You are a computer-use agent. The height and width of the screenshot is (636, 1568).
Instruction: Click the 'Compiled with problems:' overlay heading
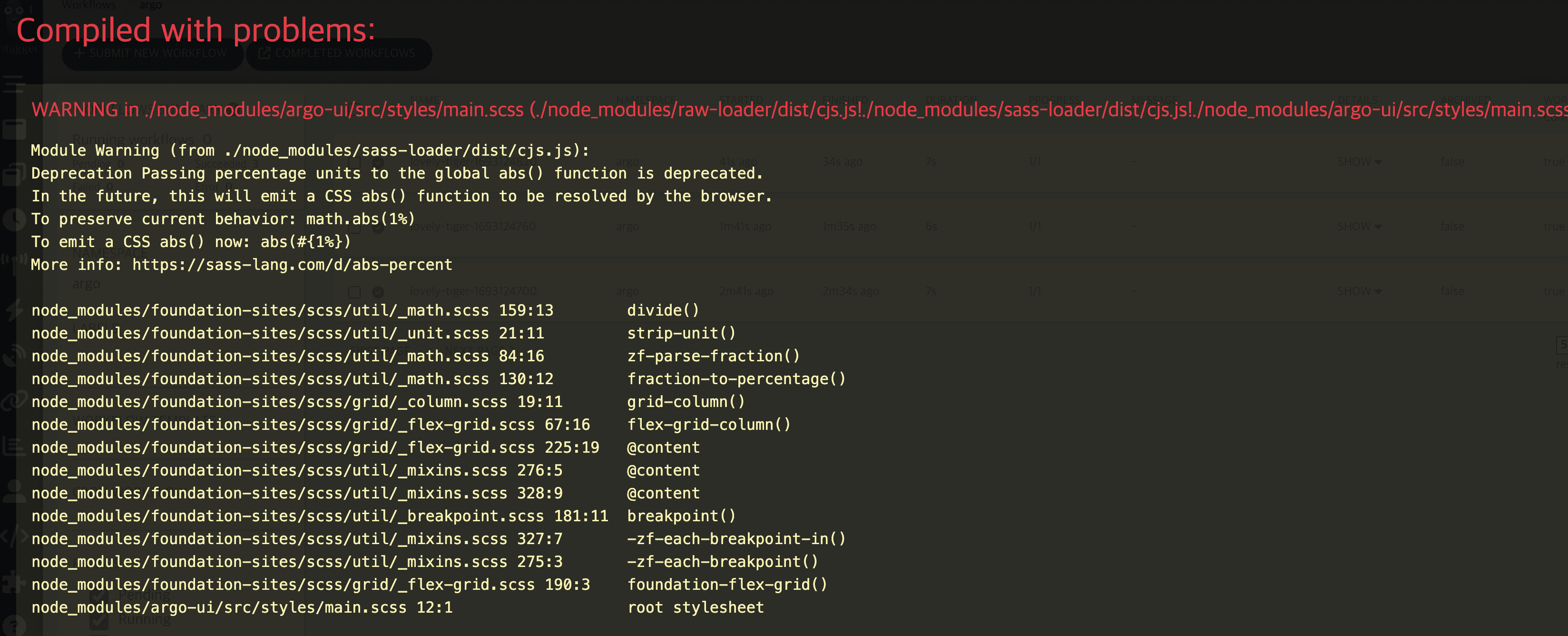(x=196, y=30)
